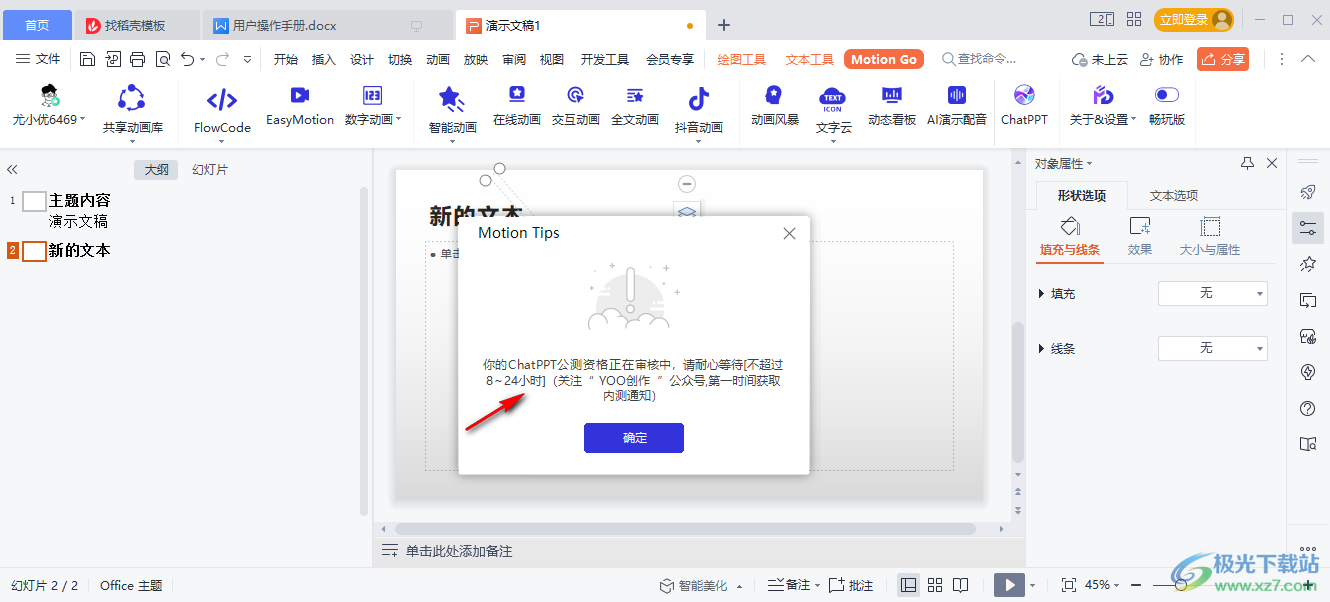Open the 数字动画 number animation tool
The width and height of the screenshot is (1330, 602).
pos(372,106)
